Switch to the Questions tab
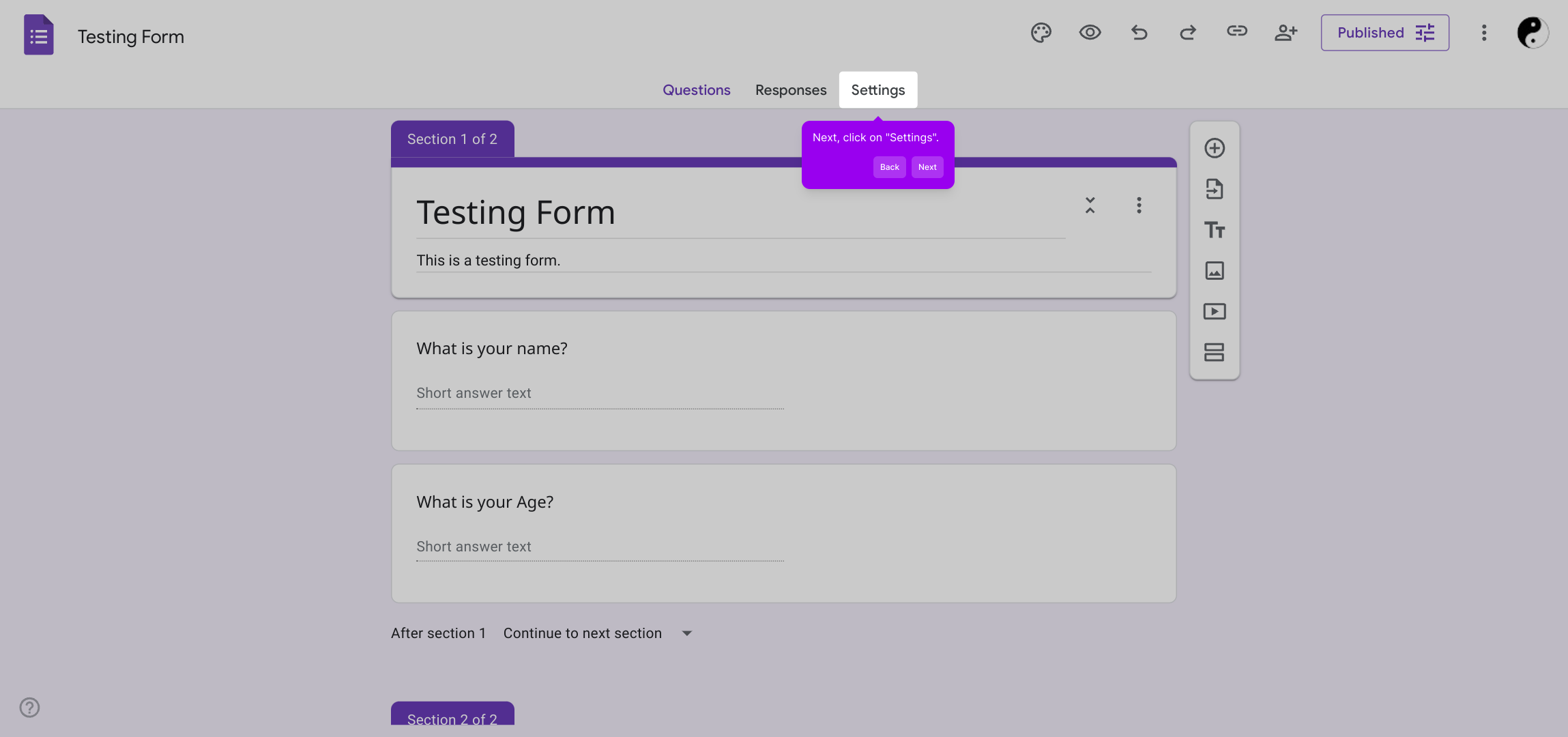This screenshot has height=737, width=1568. point(697,90)
